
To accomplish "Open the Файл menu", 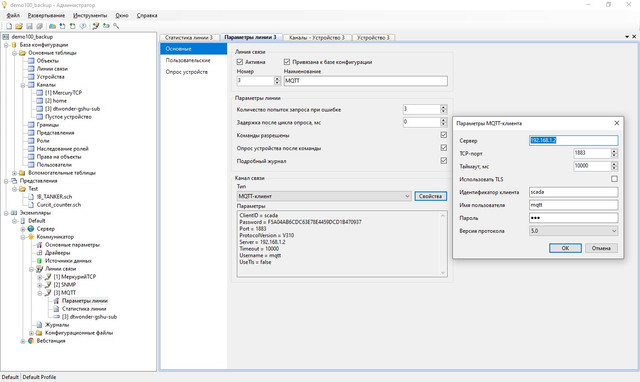I will click(13, 16).
